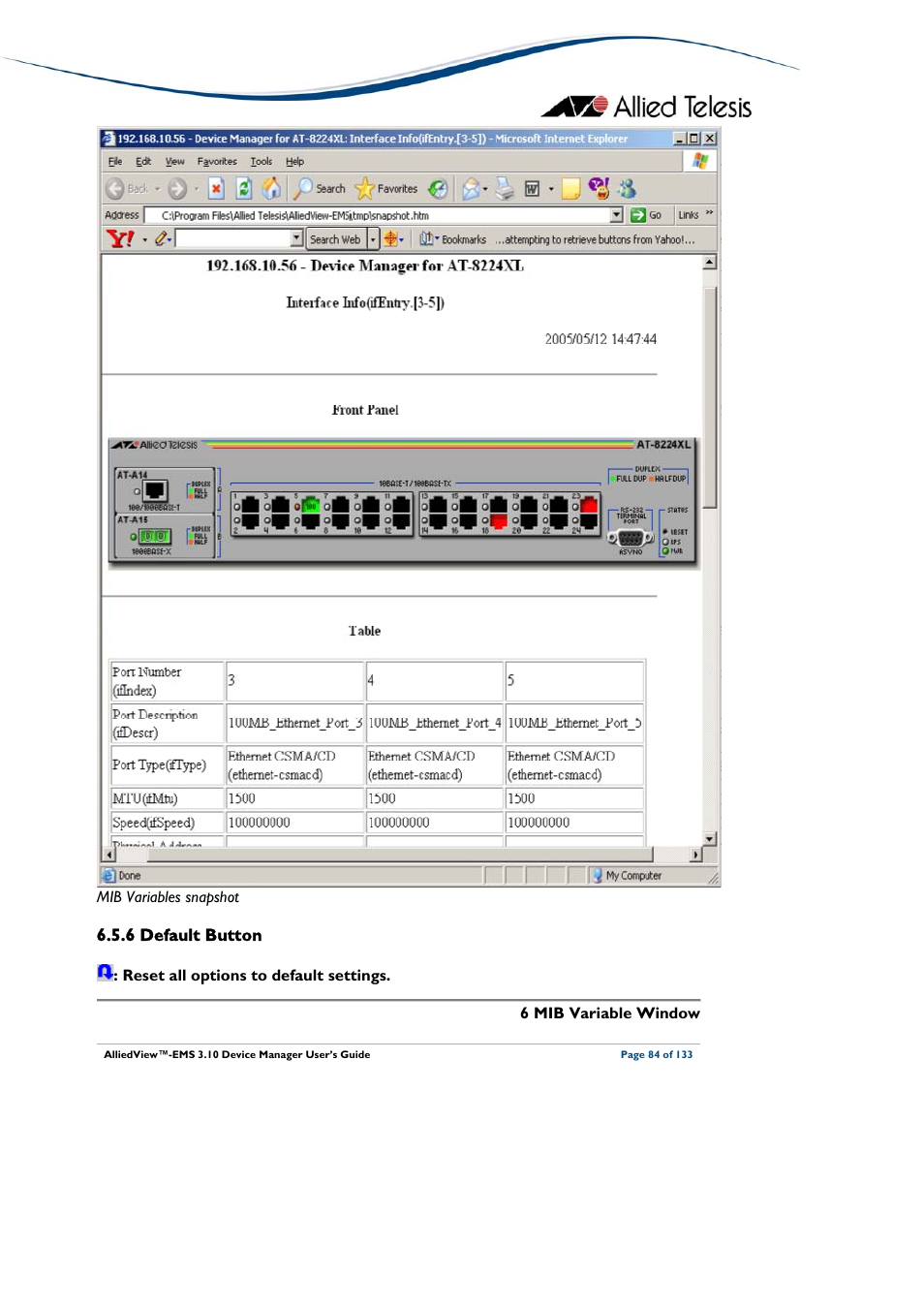Click the RS-232 terminal port connector
The height and width of the screenshot is (1309, 924).
click(631, 538)
